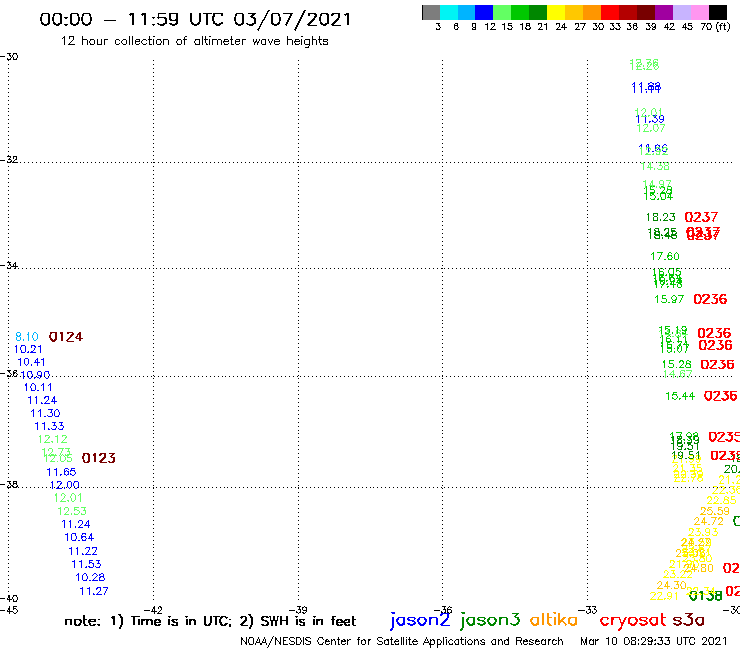Click the pink 70 ft legend swatch

tap(699, 12)
